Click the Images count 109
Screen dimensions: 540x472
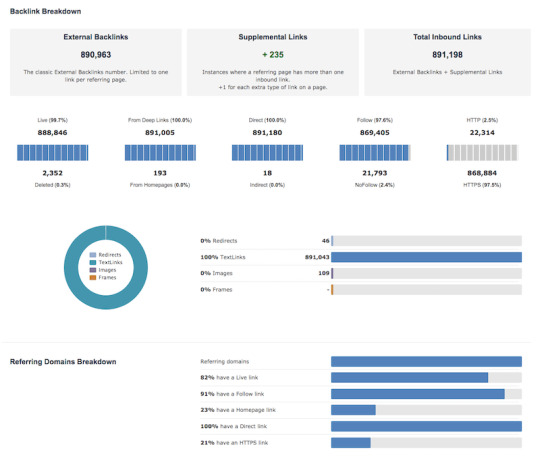[324, 273]
